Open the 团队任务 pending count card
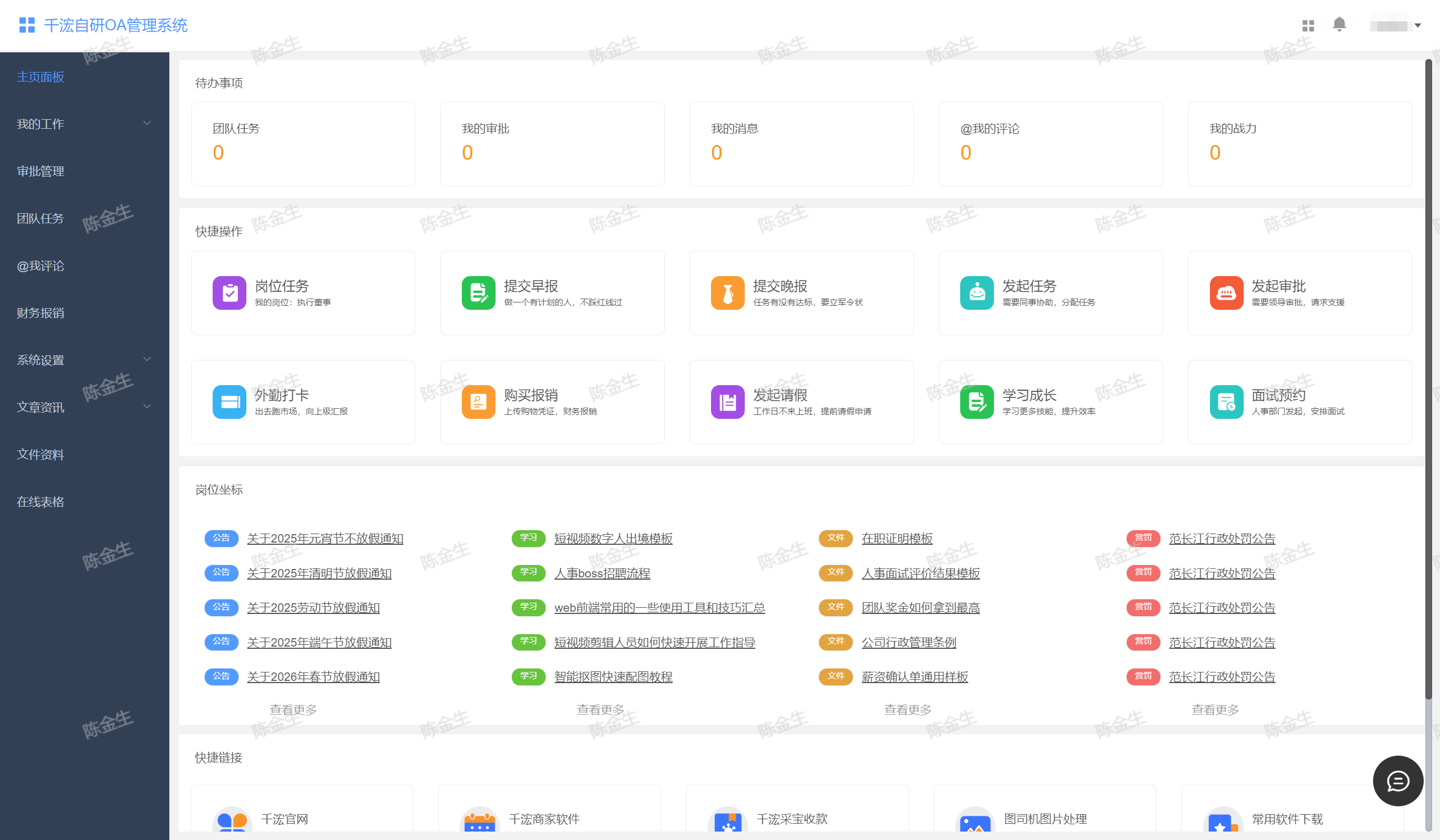This screenshot has width=1440, height=840. coord(303,144)
